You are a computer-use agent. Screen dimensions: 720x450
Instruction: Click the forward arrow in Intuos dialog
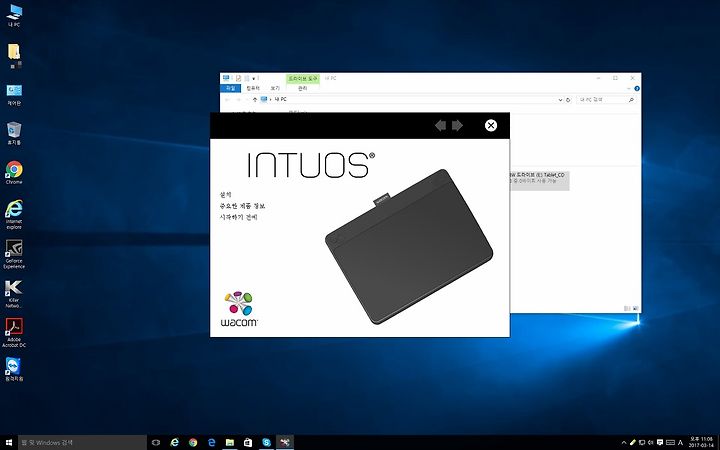click(x=457, y=125)
